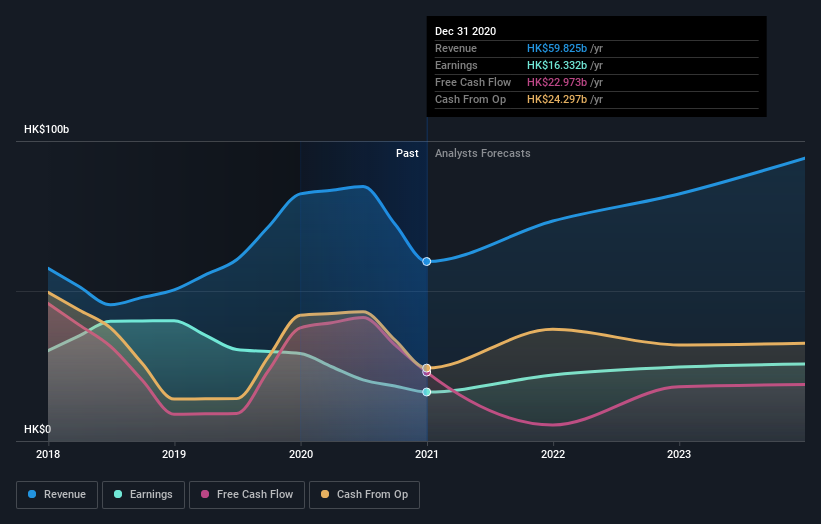Click the HK$16.332b earnings value
Screen dimensions: 821x524
(557, 65)
